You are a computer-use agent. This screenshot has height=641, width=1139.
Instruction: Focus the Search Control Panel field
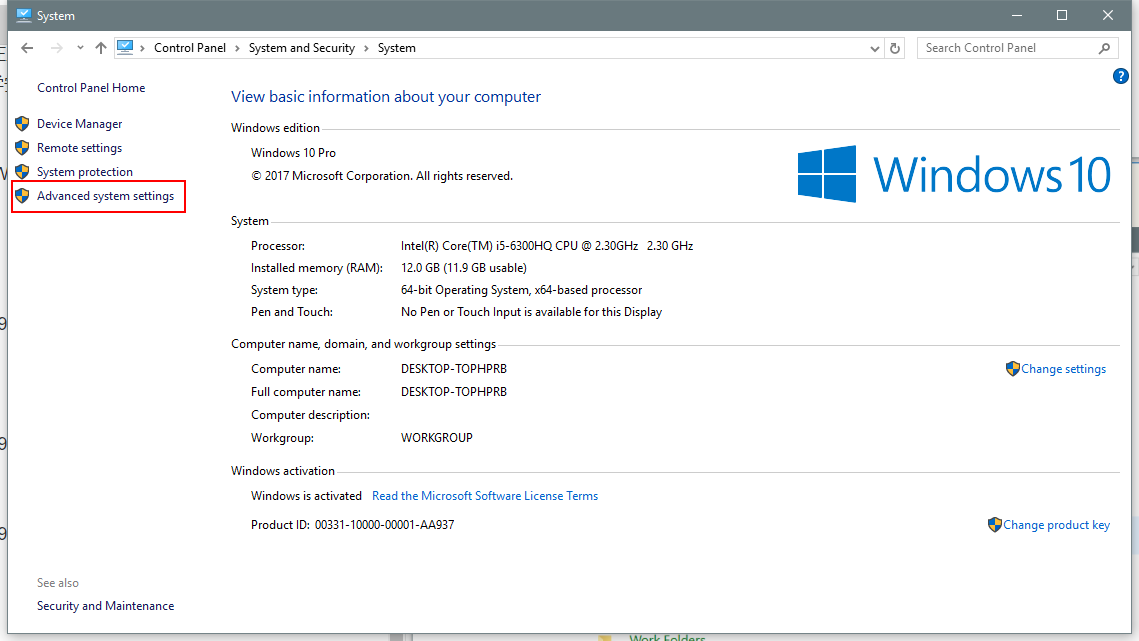[x=1018, y=48]
